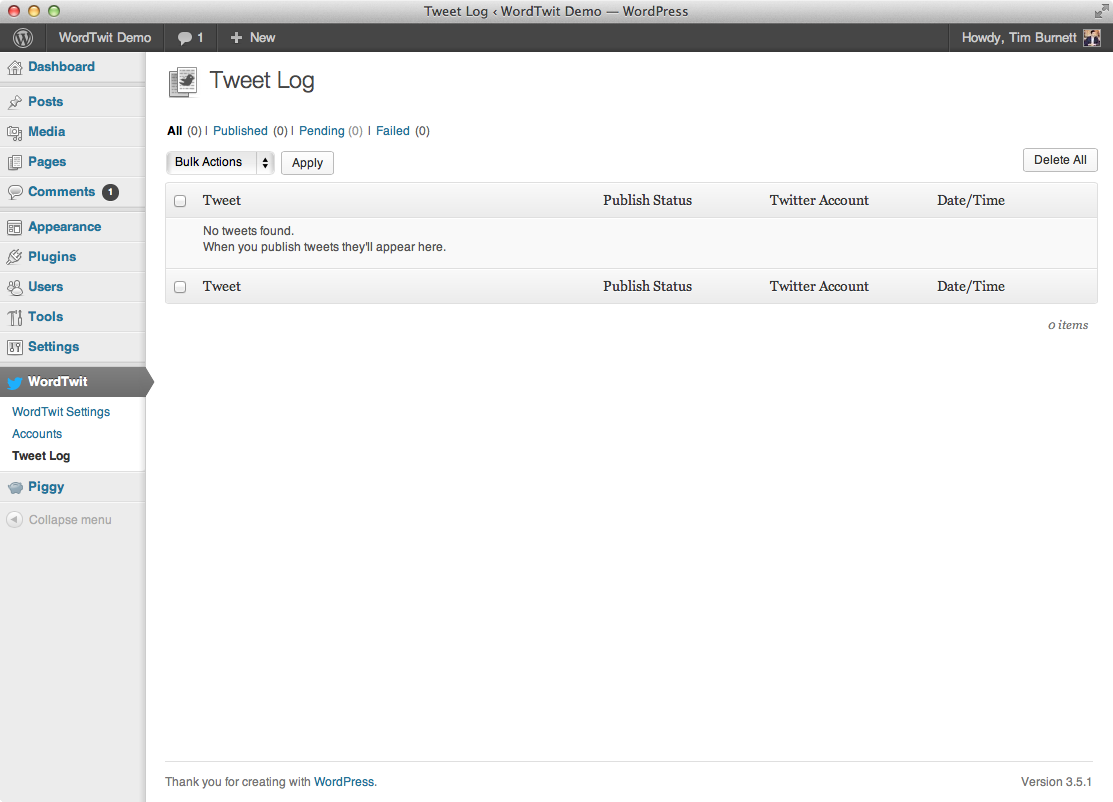The width and height of the screenshot is (1113, 802).
Task: Click the New label in admin bar
Action: pyautogui.click(x=262, y=38)
